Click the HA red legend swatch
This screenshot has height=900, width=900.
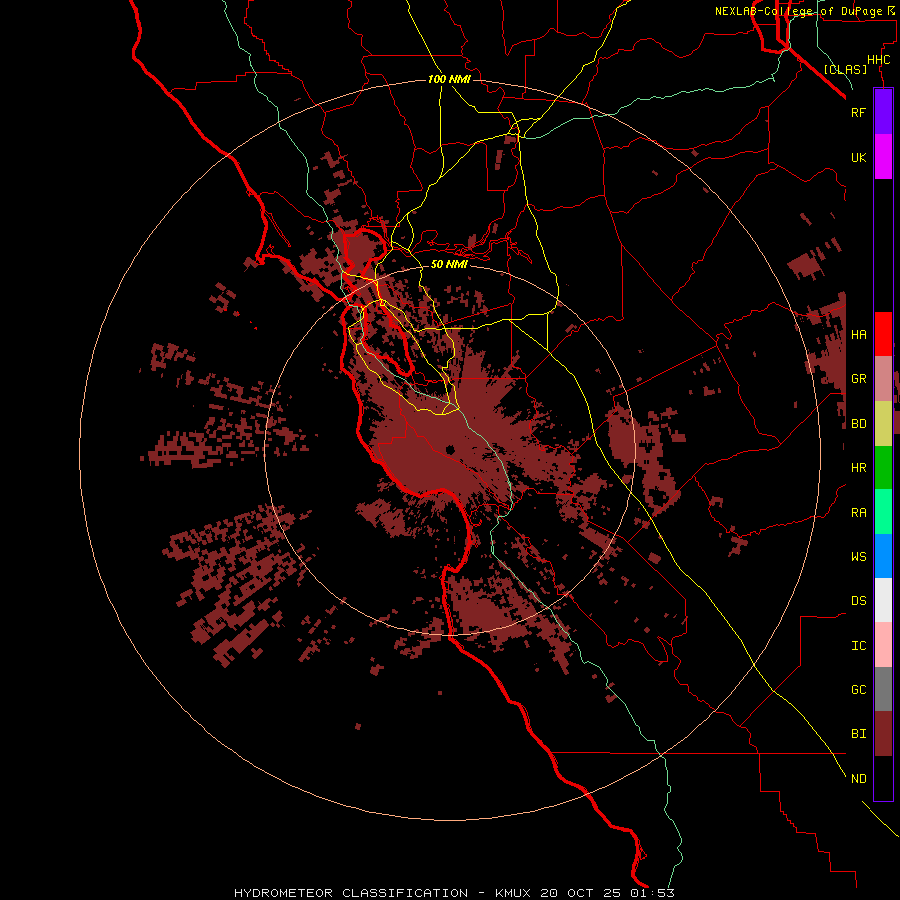point(883,334)
